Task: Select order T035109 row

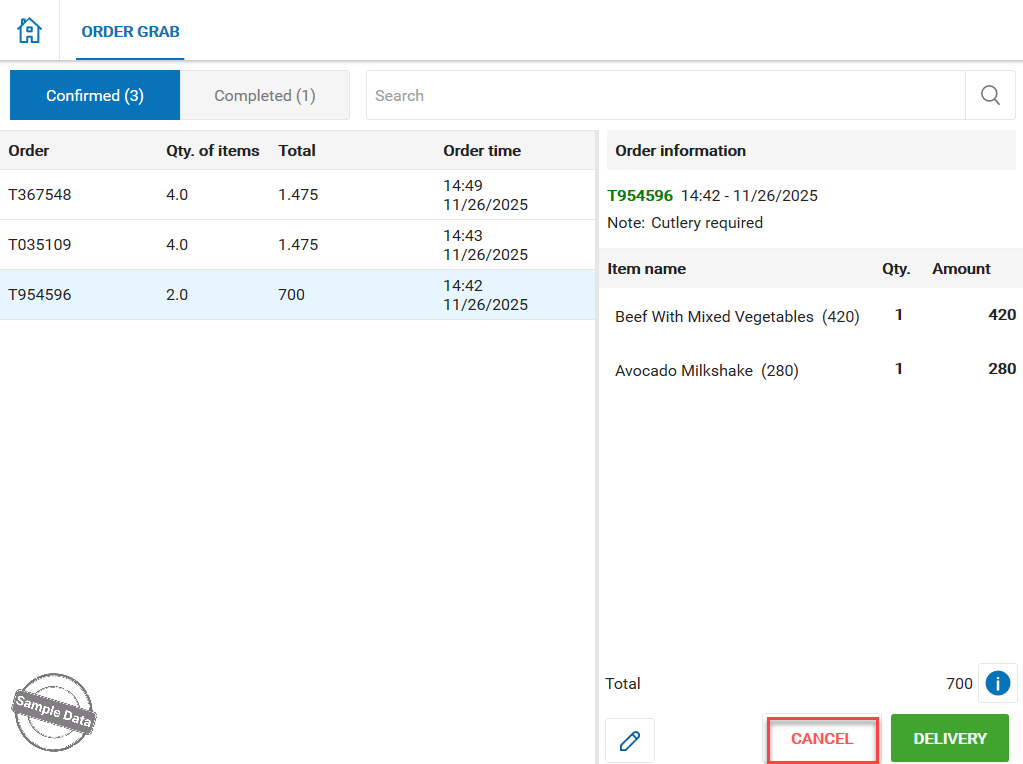Action: pyautogui.click(x=298, y=245)
